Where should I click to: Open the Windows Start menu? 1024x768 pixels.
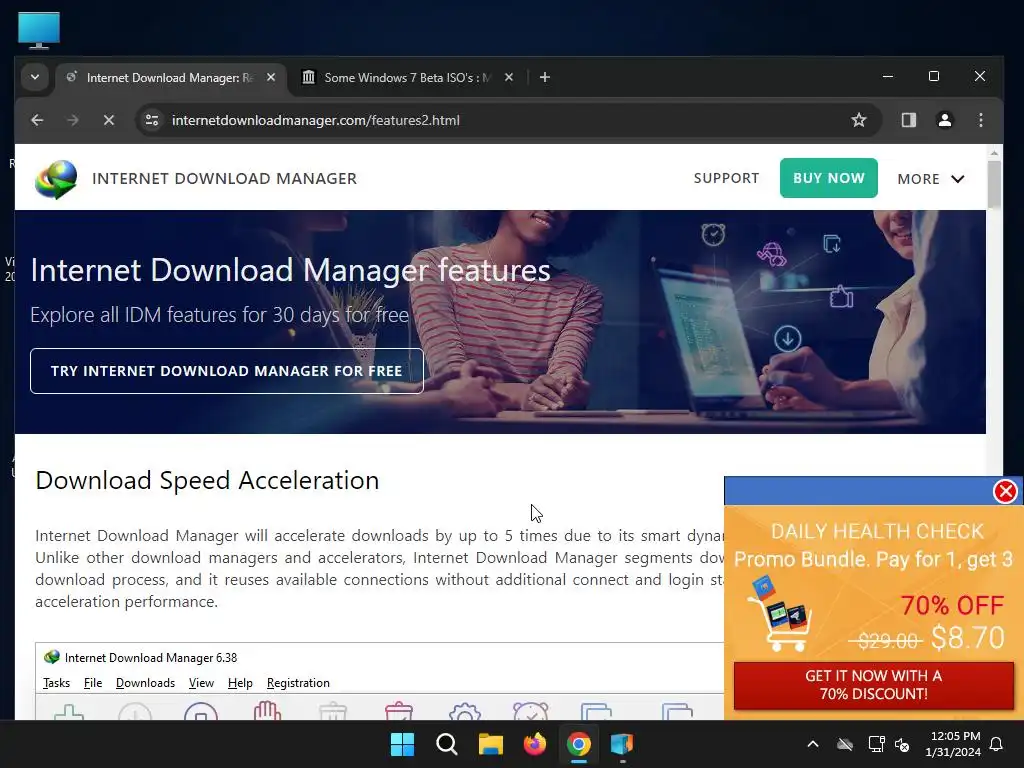pyautogui.click(x=402, y=744)
